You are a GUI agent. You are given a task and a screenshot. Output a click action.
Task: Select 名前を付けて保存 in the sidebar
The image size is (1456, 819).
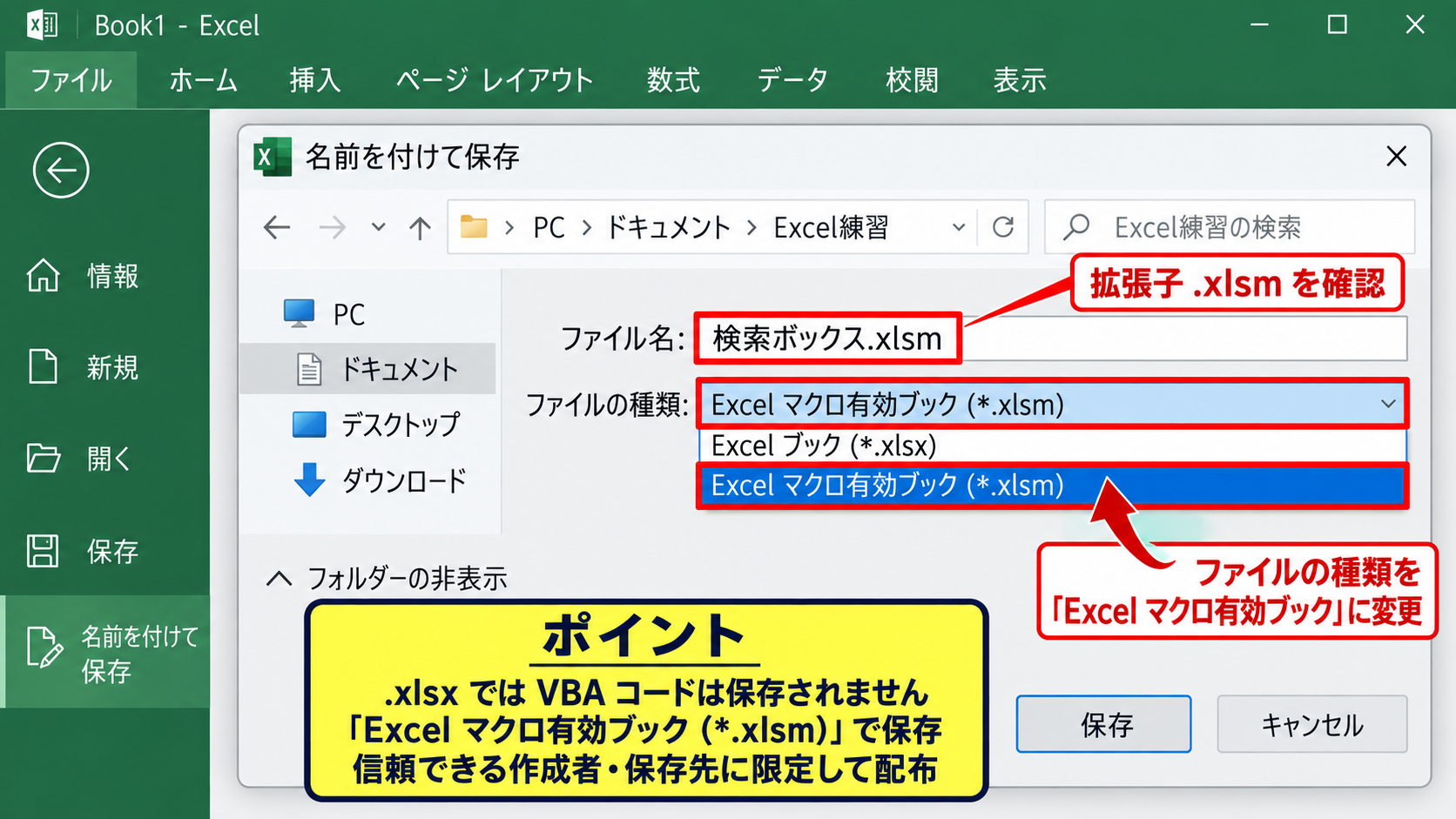pyautogui.click(x=104, y=653)
